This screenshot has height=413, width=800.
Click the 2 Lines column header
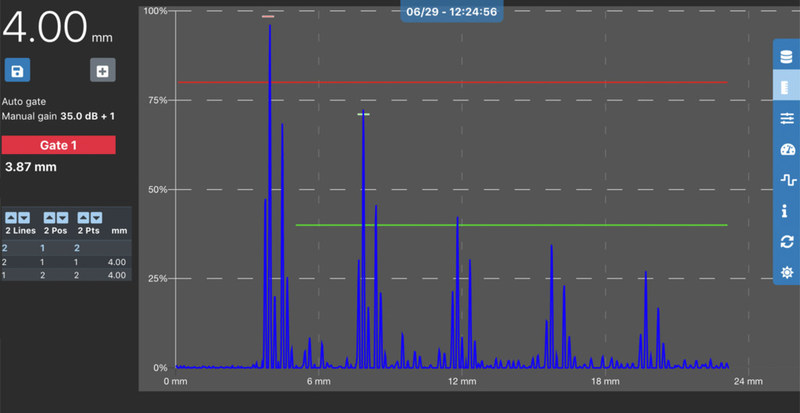(20, 231)
